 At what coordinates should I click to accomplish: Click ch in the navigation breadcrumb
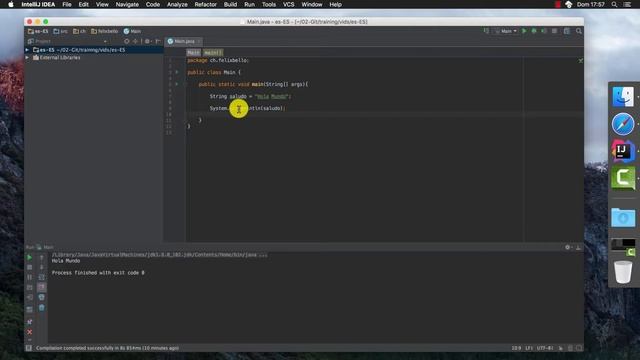click(80, 31)
